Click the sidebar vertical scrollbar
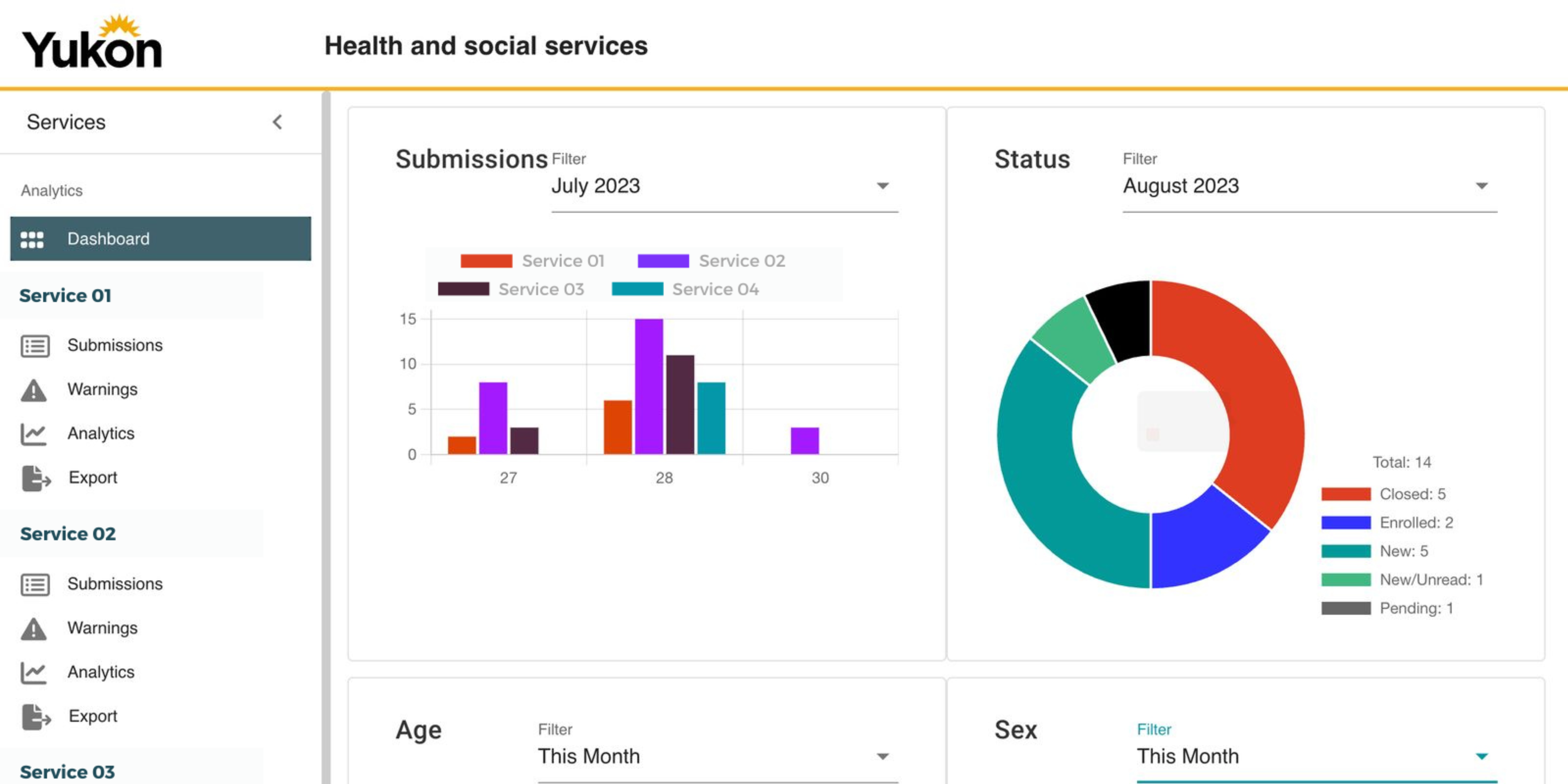This screenshot has width=1568, height=784. [x=326, y=437]
